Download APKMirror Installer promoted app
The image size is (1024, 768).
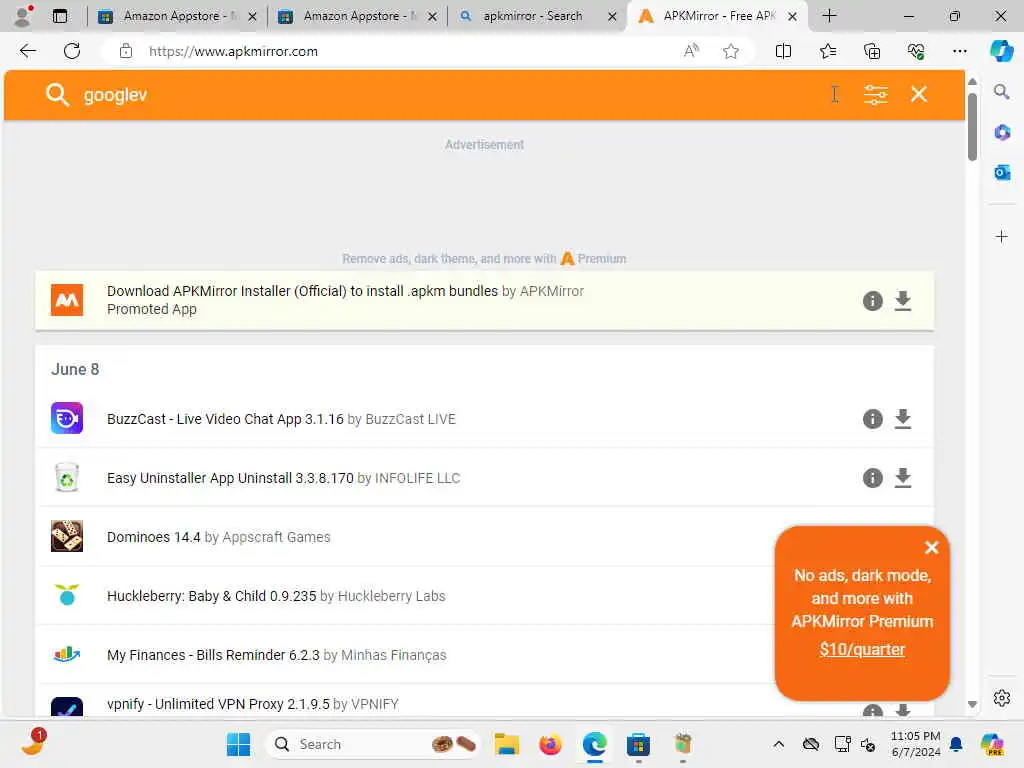pyautogui.click(x=903, y=301)
